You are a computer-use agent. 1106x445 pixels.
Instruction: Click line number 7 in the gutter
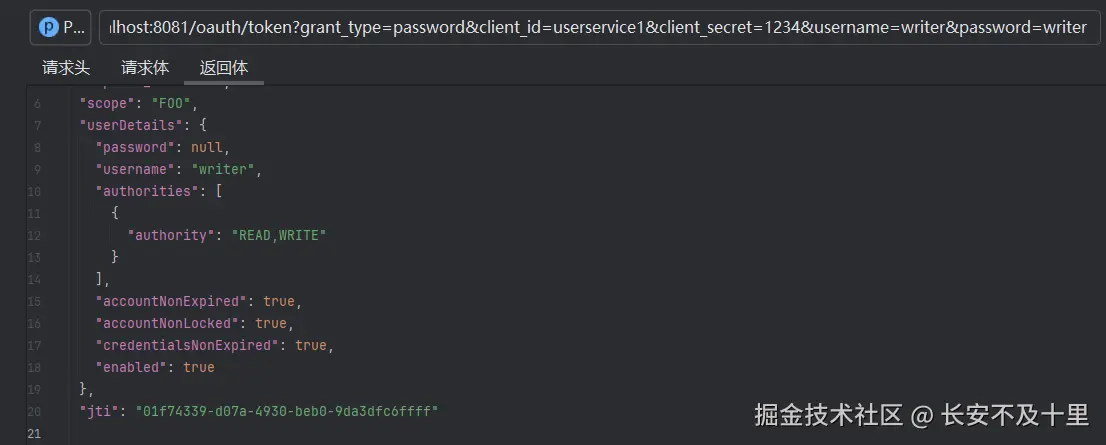37,125
